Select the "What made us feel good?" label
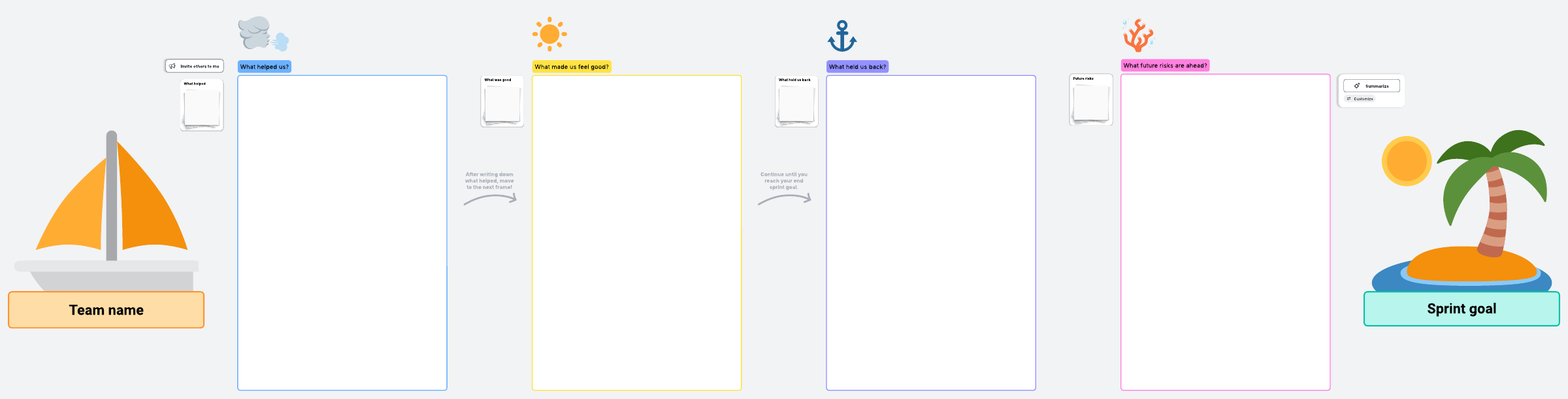Viewport: 1568px width, 399px height. [571, 67]
